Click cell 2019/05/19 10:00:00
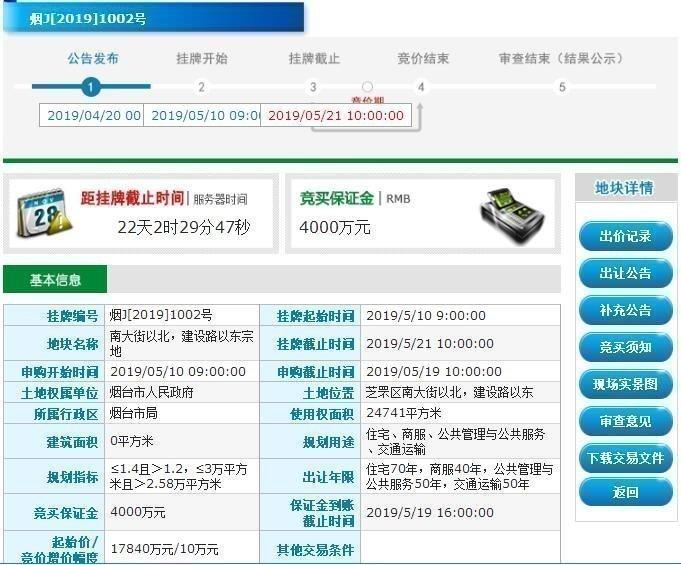Screen dimensions: 681x565 coord(460,371)
